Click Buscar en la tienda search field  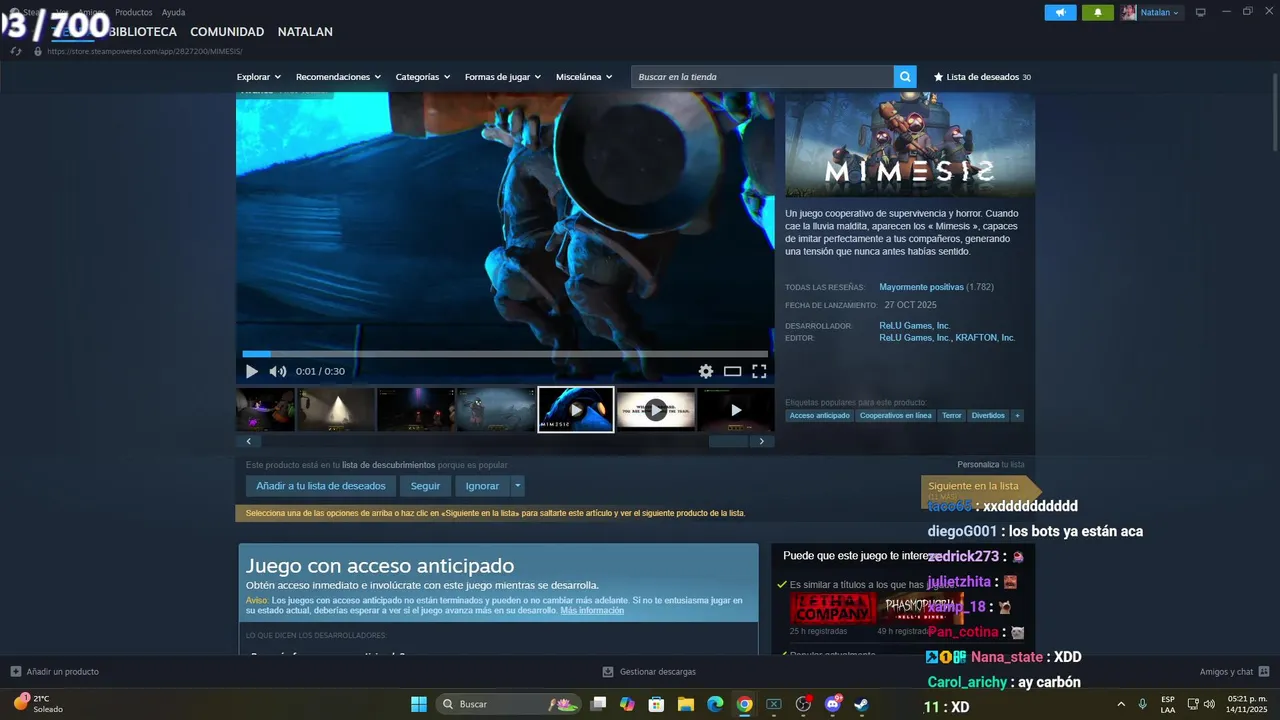762,77
